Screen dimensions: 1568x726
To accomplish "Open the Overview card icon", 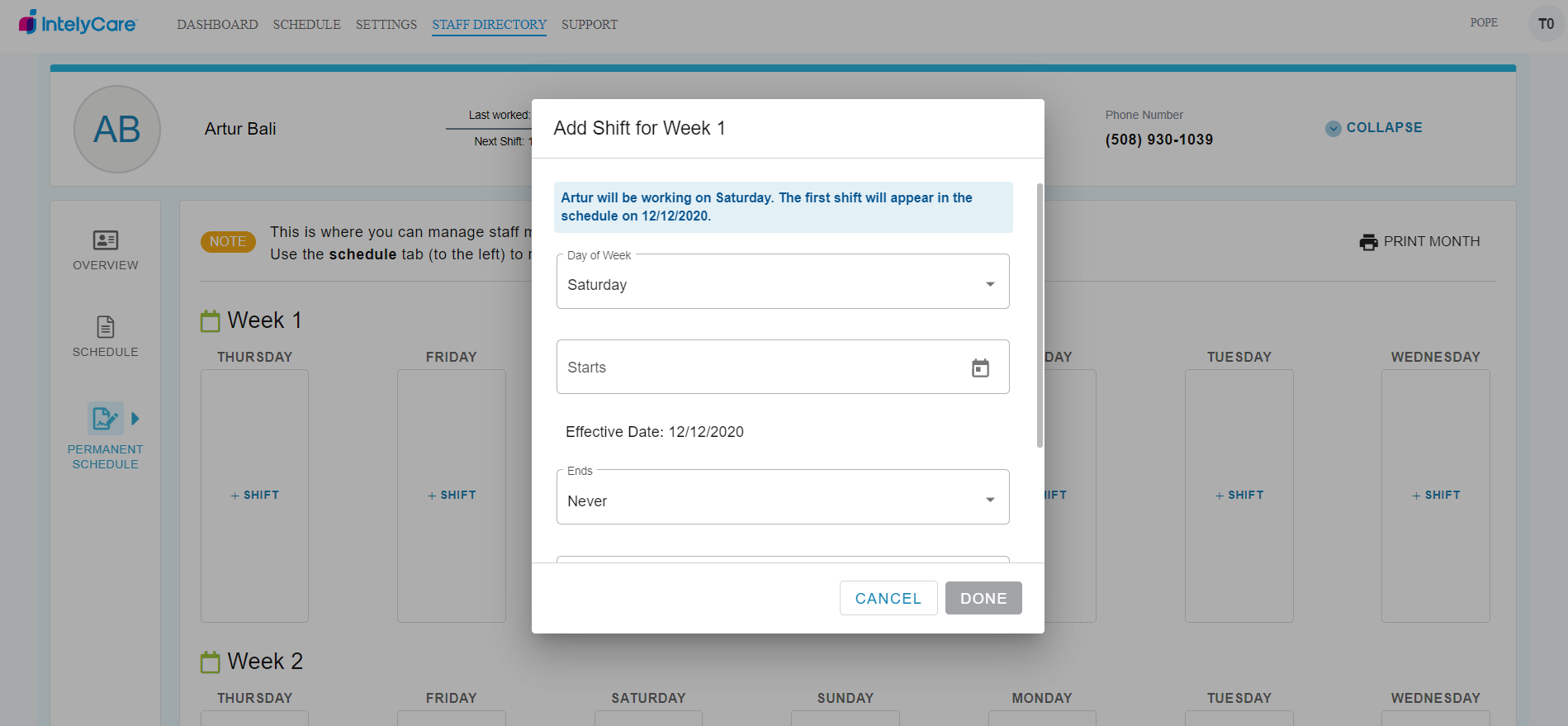I will [106, 240].
